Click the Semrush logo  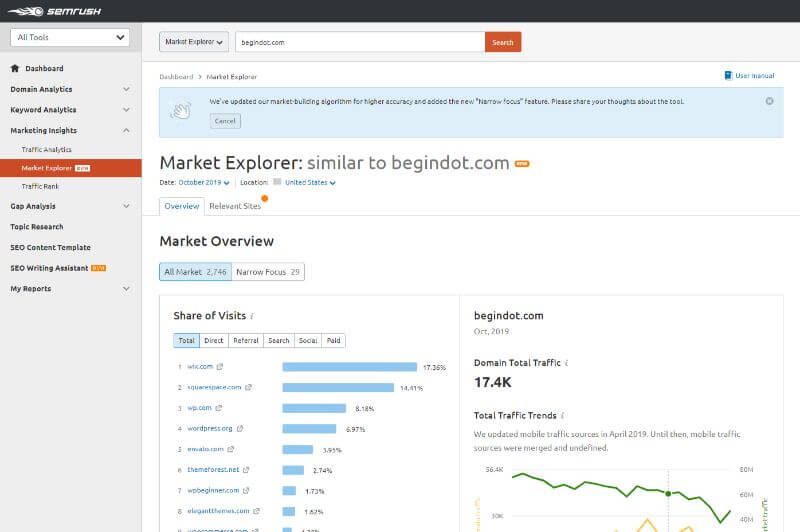55,11
